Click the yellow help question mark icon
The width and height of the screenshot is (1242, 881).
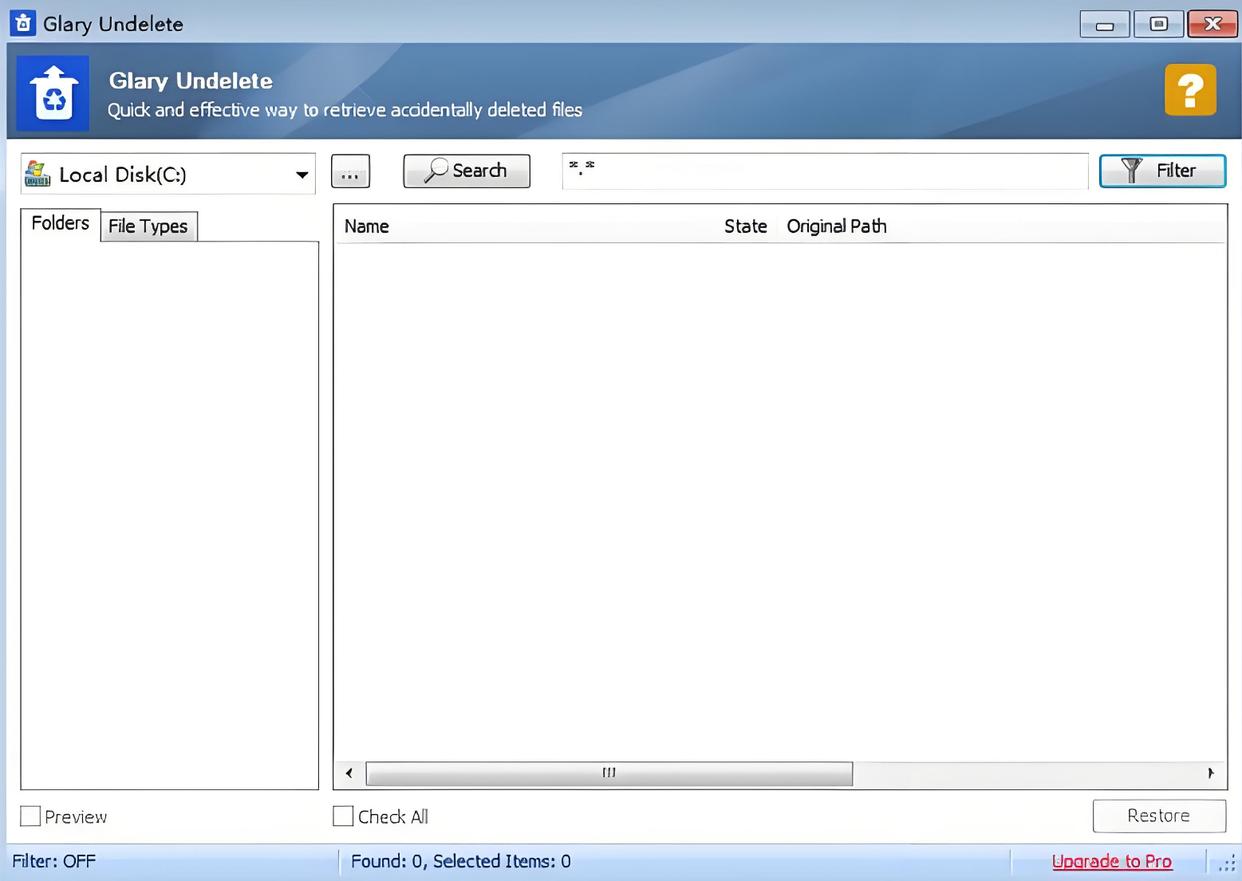click(1190, 90)
